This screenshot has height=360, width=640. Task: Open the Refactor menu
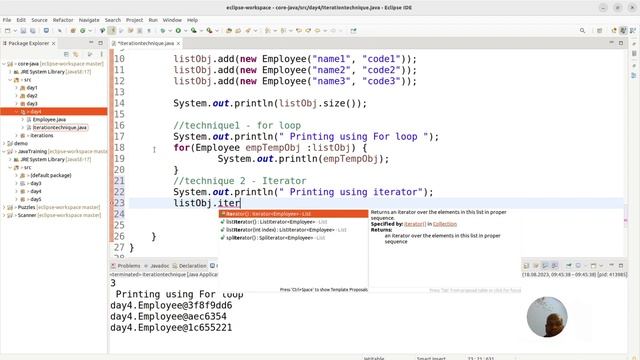click(63, 20)
